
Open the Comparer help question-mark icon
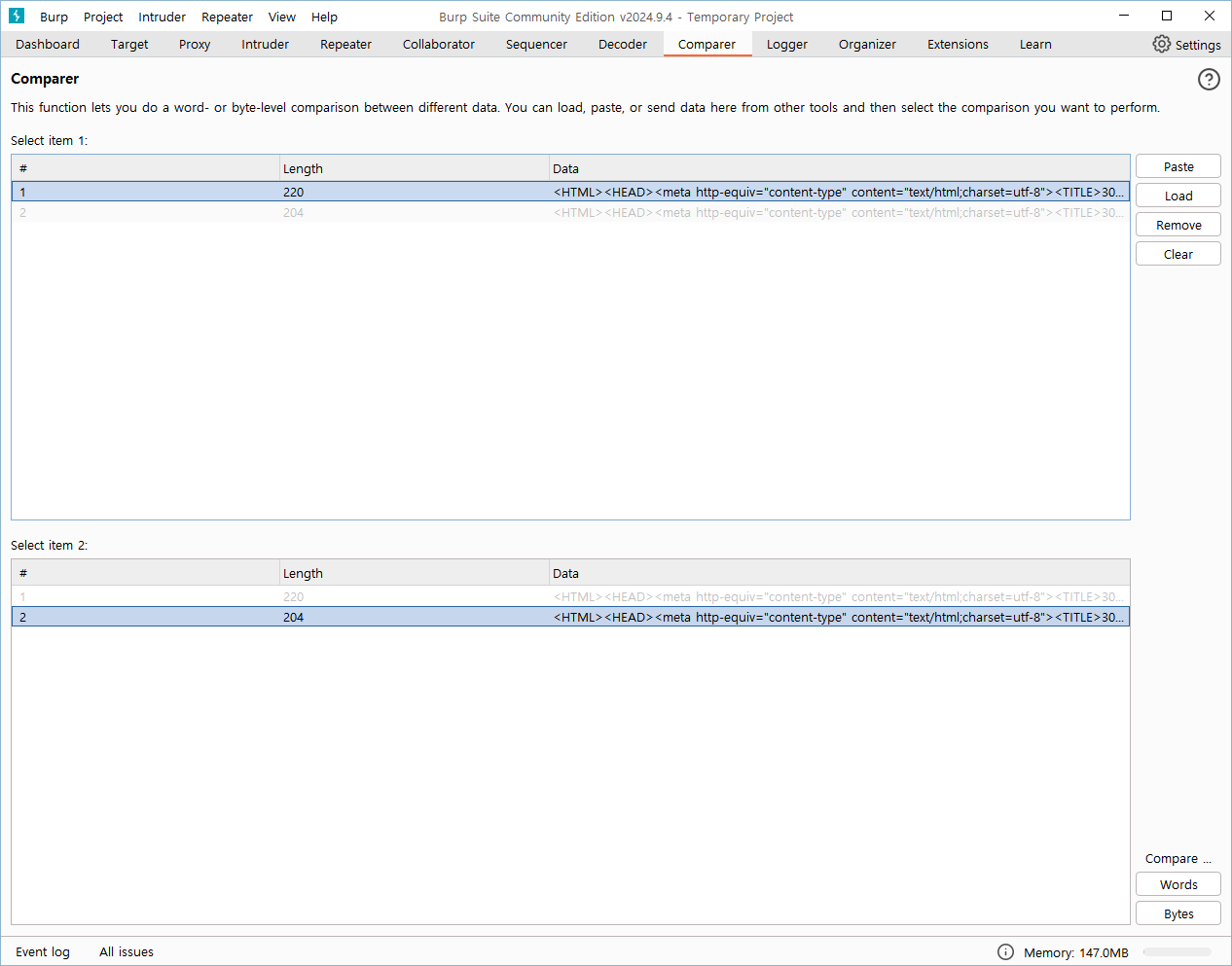[x=1209, y=80]
